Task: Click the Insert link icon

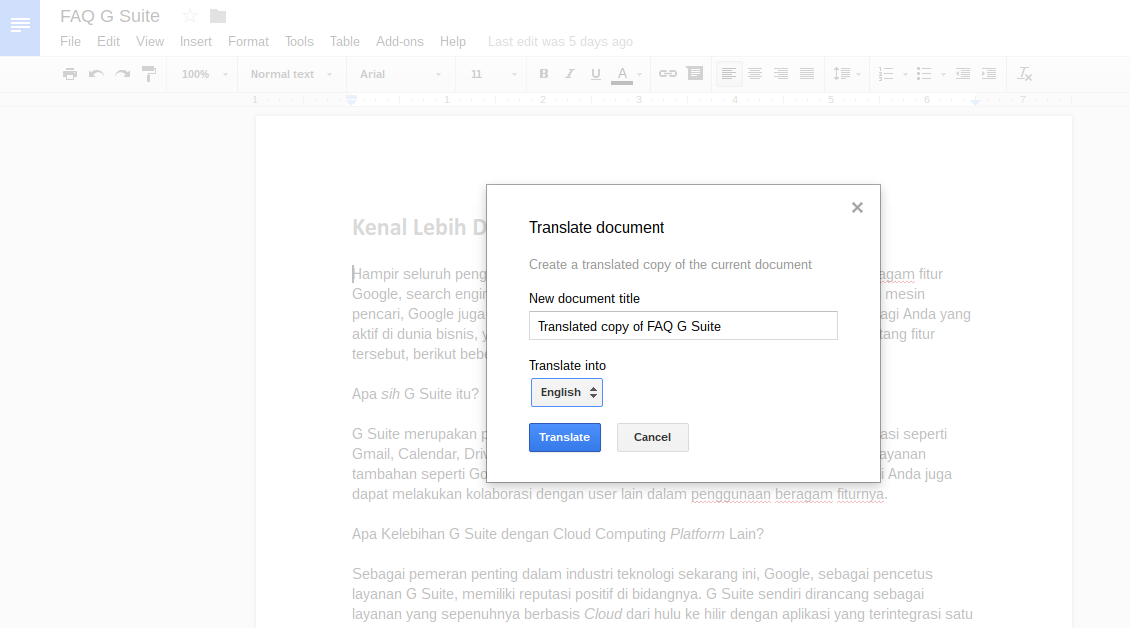Action: 667,74
